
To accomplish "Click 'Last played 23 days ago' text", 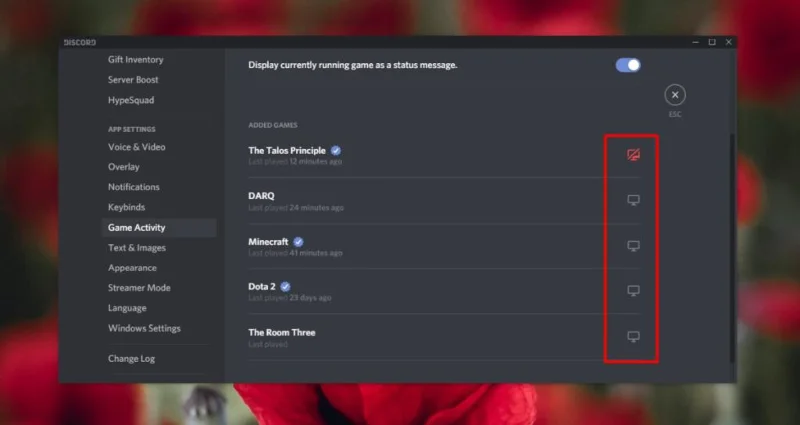I will 290,298.
